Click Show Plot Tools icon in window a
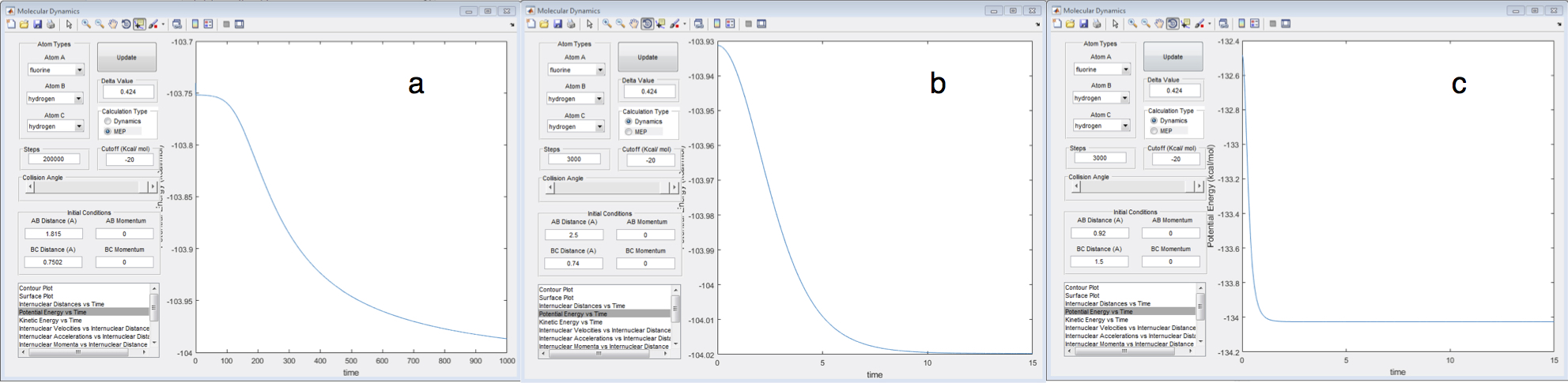This screenshot has height=383, width=1568. [x=240, y=24]
